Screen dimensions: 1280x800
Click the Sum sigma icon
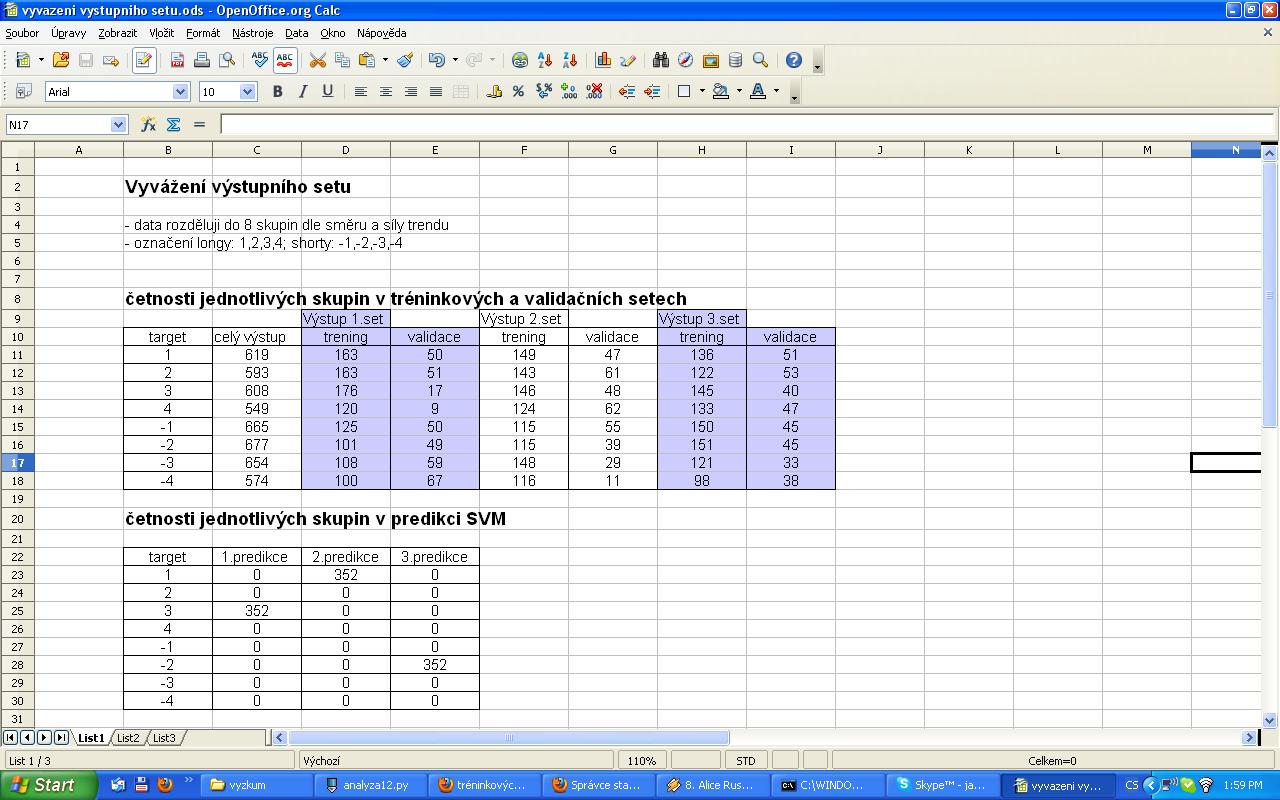coord(173,124)
